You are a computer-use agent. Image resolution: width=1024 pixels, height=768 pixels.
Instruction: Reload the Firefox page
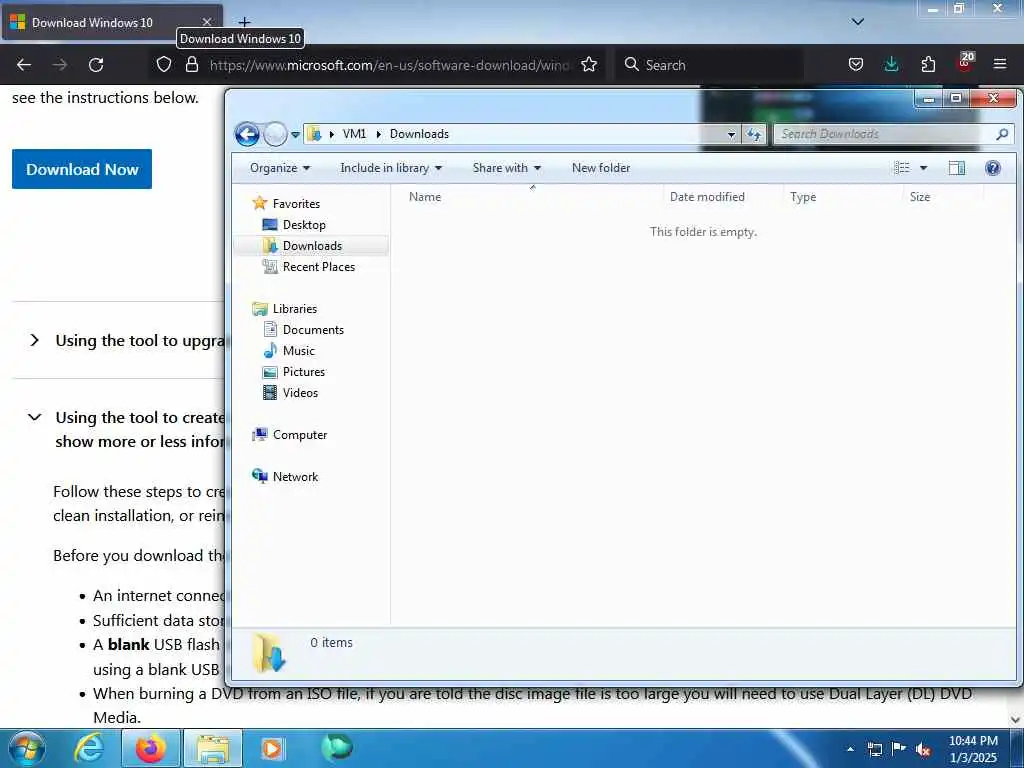pos(96,65)
